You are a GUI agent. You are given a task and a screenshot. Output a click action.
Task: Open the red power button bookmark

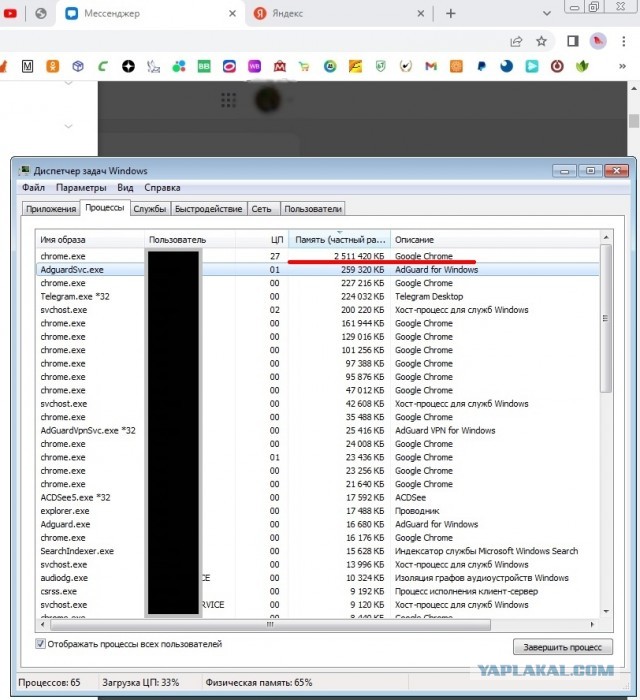pyautogui.click(x=557, y=67)
